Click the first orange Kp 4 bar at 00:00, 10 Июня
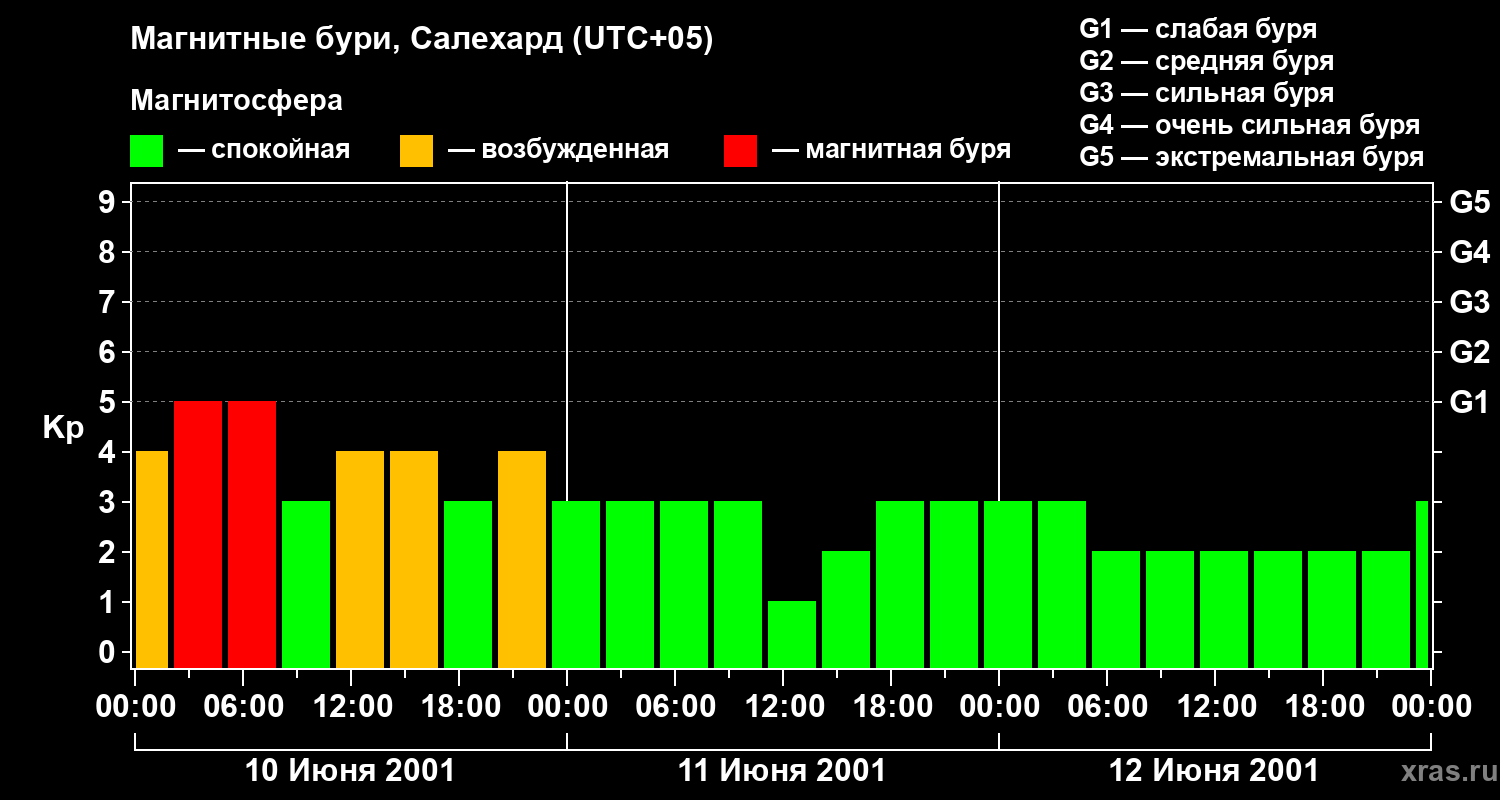Screen dimensions: 1500x800 point(152,559)
